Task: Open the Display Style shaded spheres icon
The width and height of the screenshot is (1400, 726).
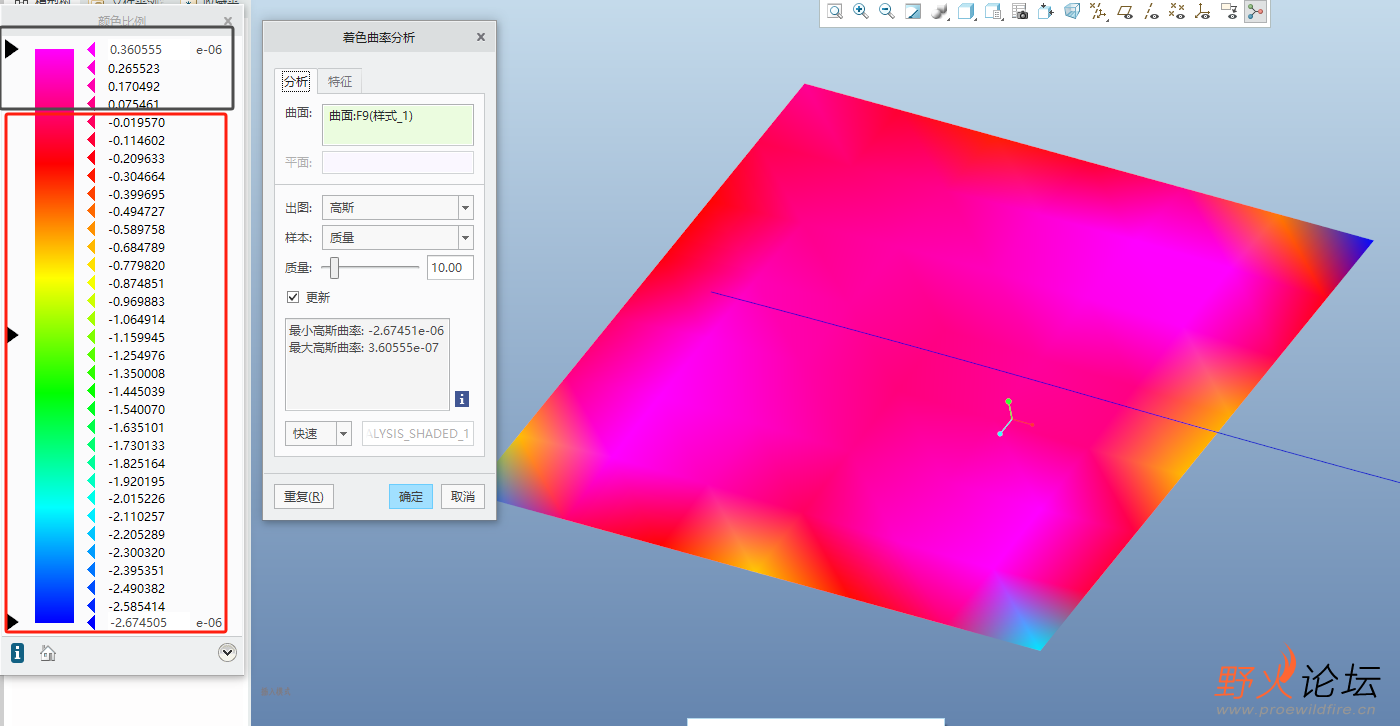Action: (940, 11)
